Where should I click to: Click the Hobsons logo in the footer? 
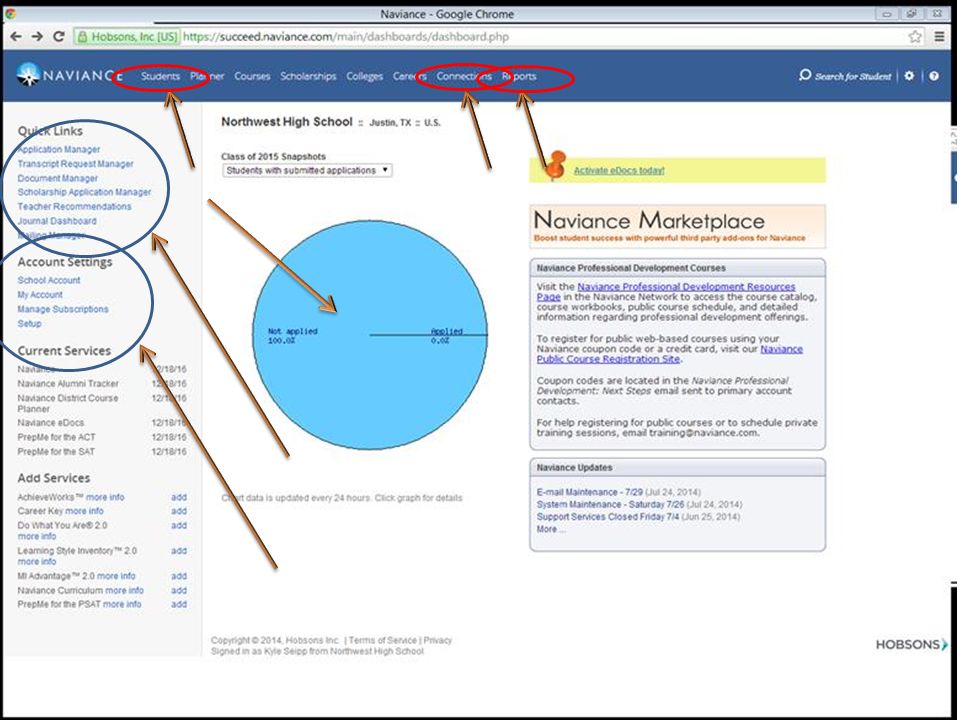(912, 645)
